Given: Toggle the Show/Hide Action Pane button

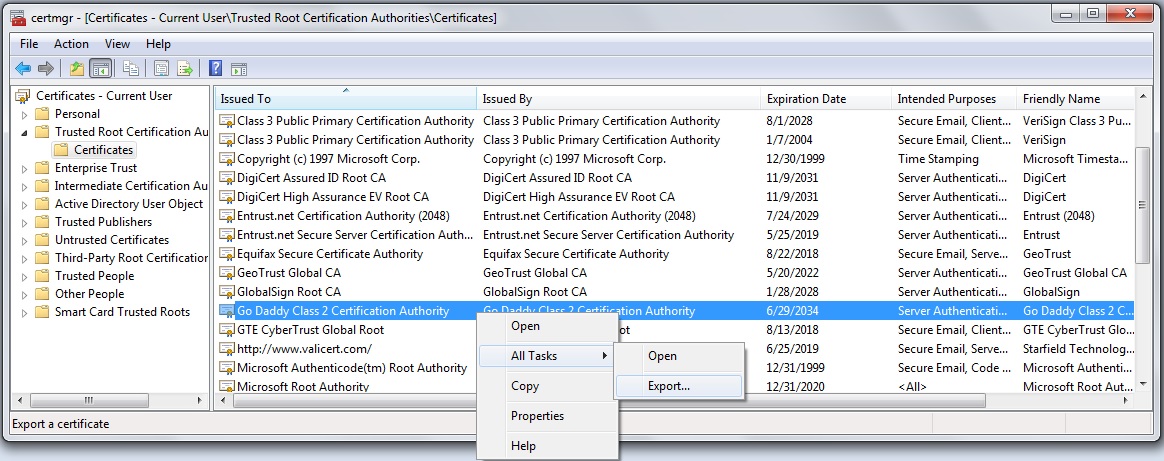Looking at the screenshot, I should pyautogui.click(x=238, y=69).
